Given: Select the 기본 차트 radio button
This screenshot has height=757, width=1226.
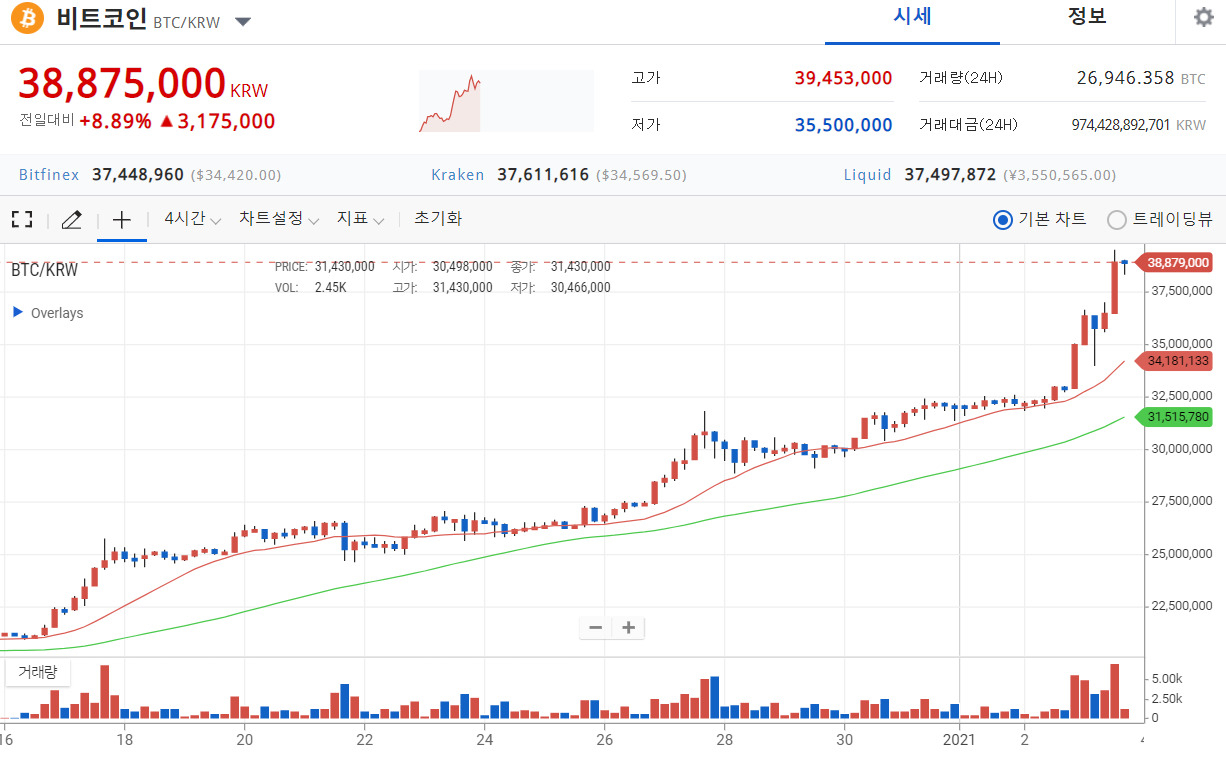Looking at the screenshot, I should (x=1002, y=220).
